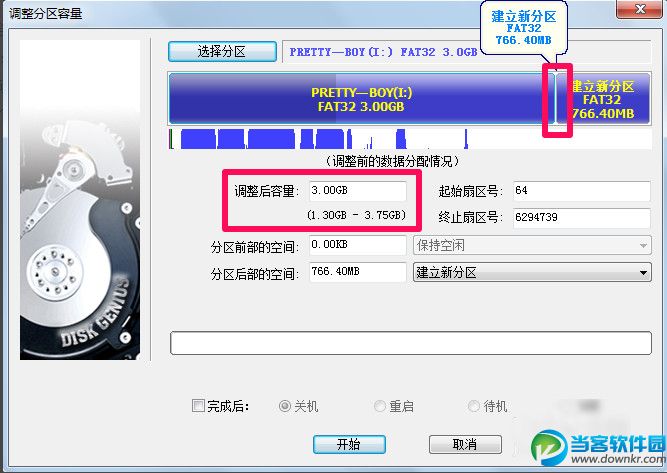667x473 pixels.
Task: Select the PRETTY—BOY(I:) partition block
Action: (362, 99)
